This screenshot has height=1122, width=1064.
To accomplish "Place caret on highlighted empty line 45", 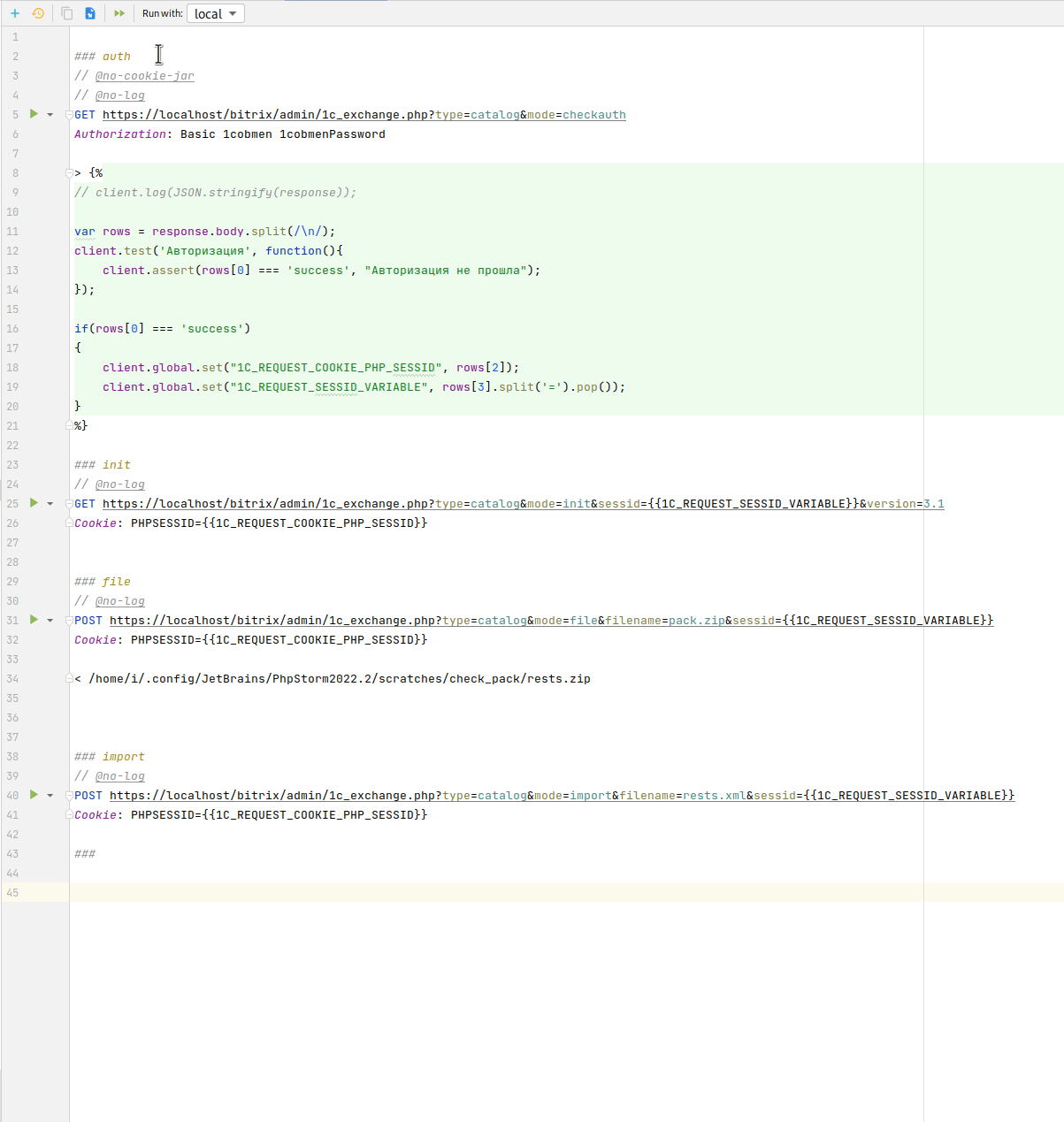I will coord(566,892).
